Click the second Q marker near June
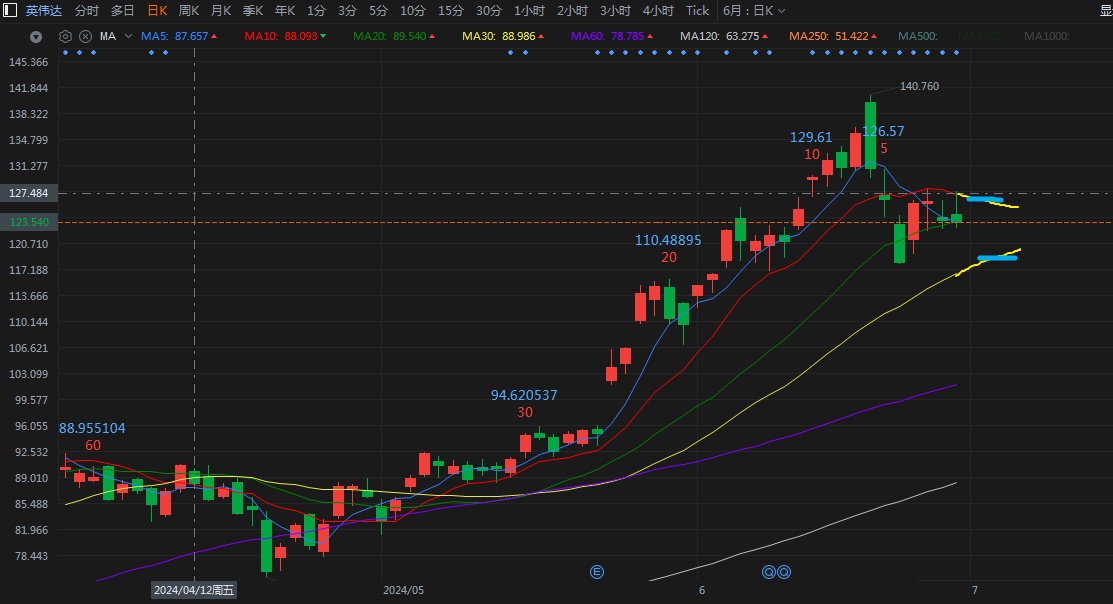This screenshot has height=604, width=1113. tap(784, 572)
